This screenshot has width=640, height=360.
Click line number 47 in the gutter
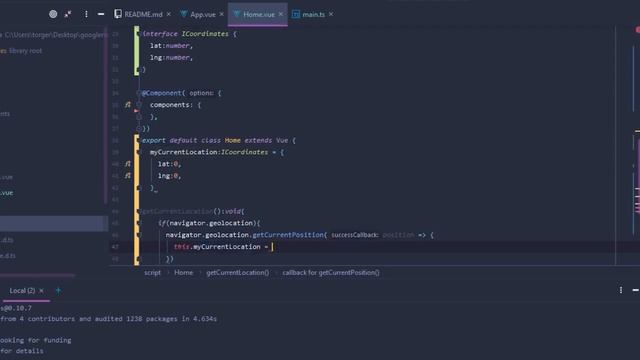[115, 247]
